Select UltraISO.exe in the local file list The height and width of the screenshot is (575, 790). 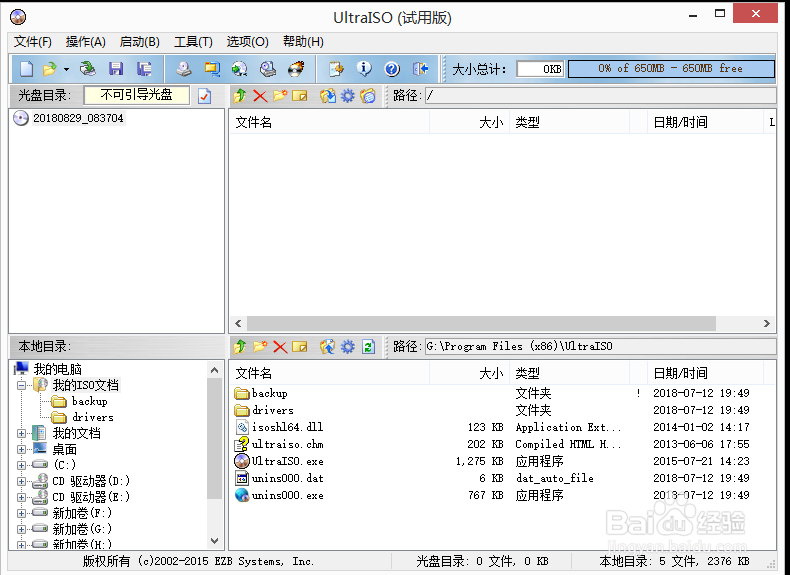pos(288,461)
